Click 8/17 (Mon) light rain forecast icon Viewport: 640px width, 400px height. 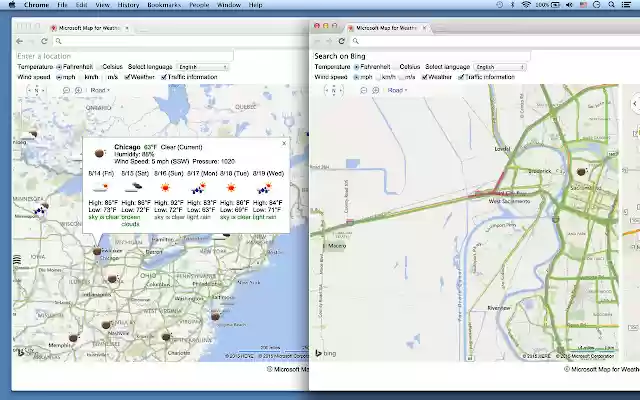click(198, 188)
